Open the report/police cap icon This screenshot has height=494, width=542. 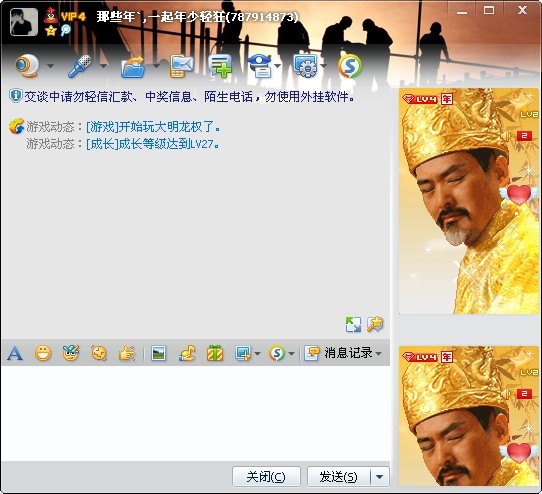[260, 66]
